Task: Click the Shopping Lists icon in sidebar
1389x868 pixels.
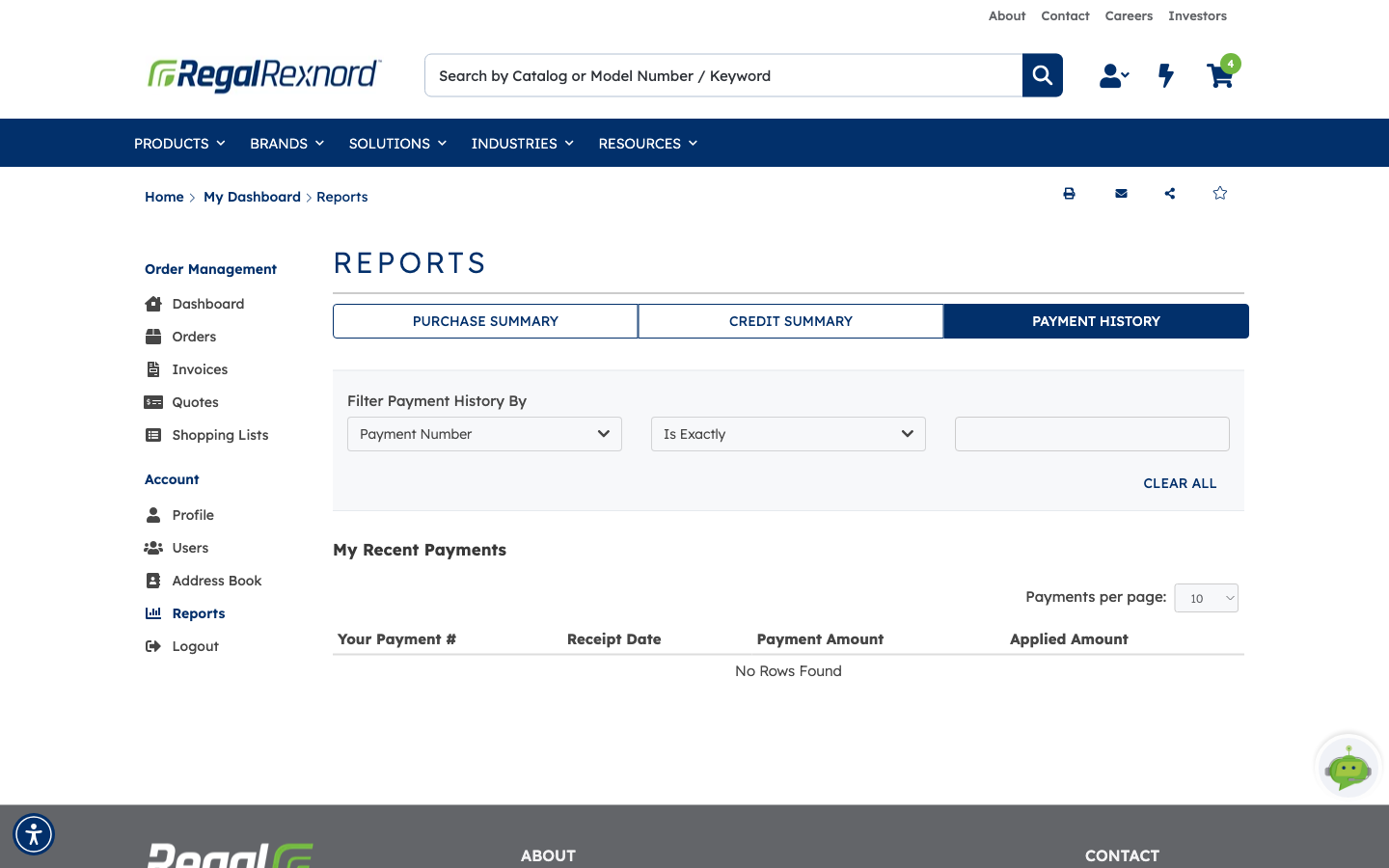Action: pyautogui.click(x=153, y=435)
